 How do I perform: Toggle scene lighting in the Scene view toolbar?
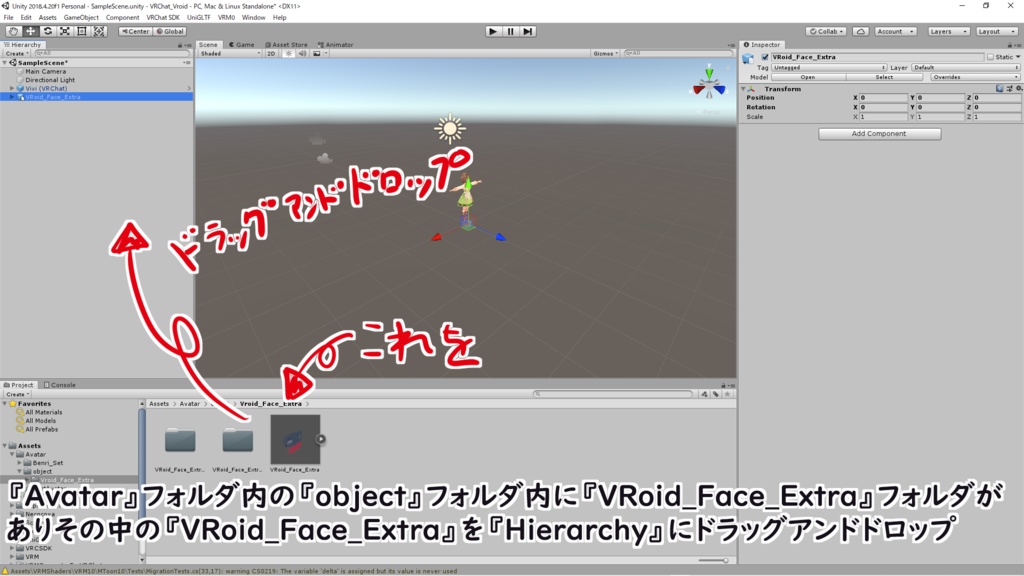[x=289, y=54]
